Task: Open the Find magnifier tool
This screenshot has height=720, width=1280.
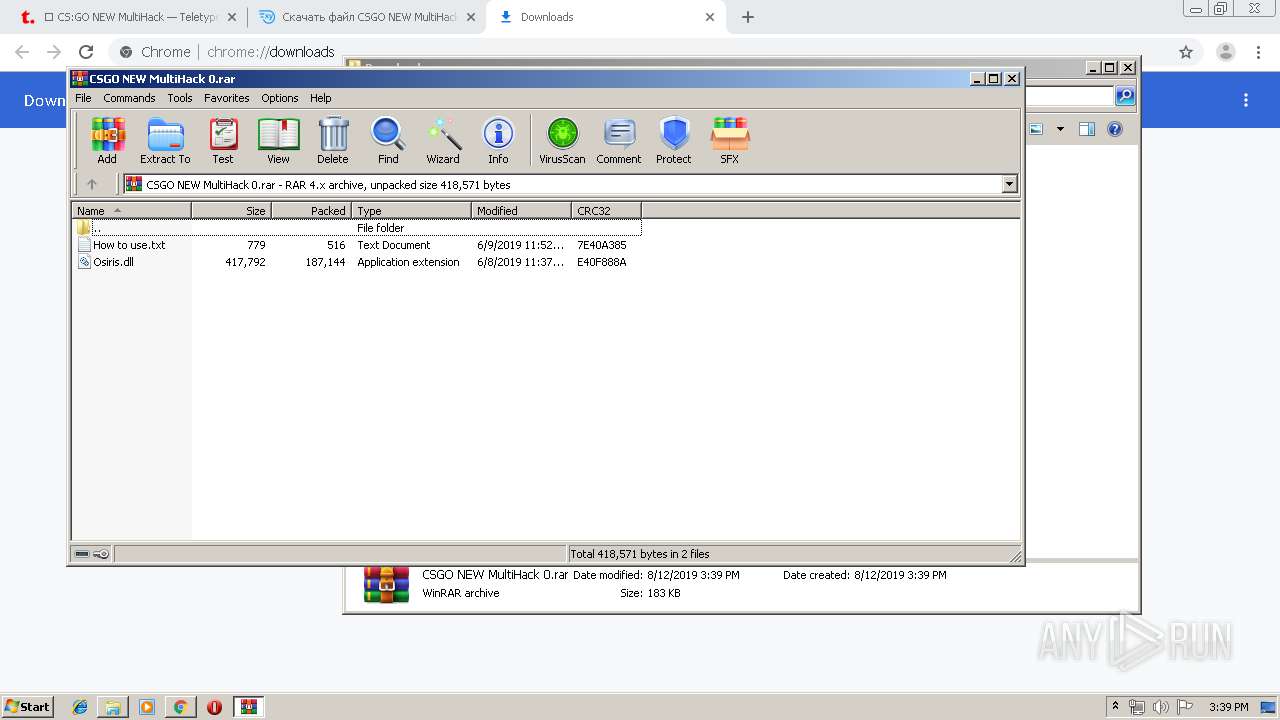Action: [x=388, y=140]
